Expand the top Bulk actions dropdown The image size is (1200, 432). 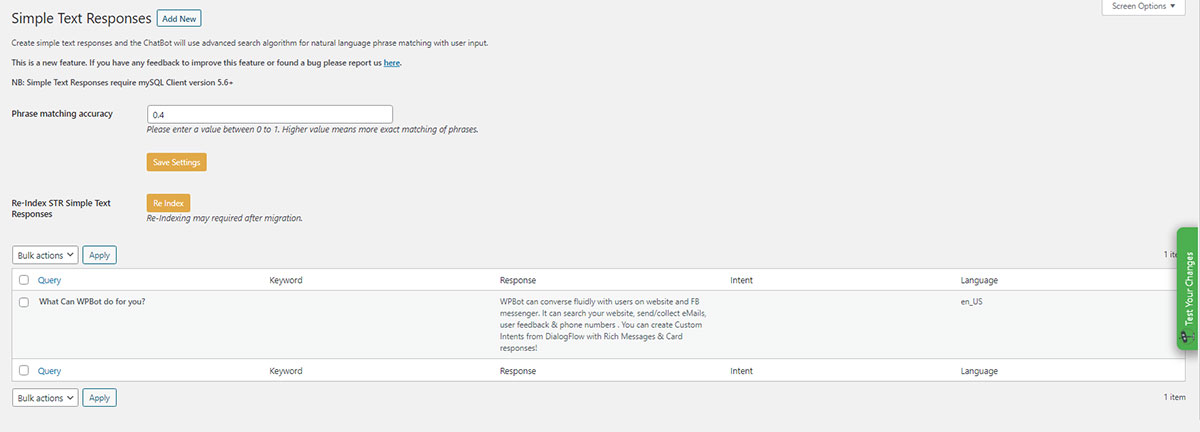point(45,255)
